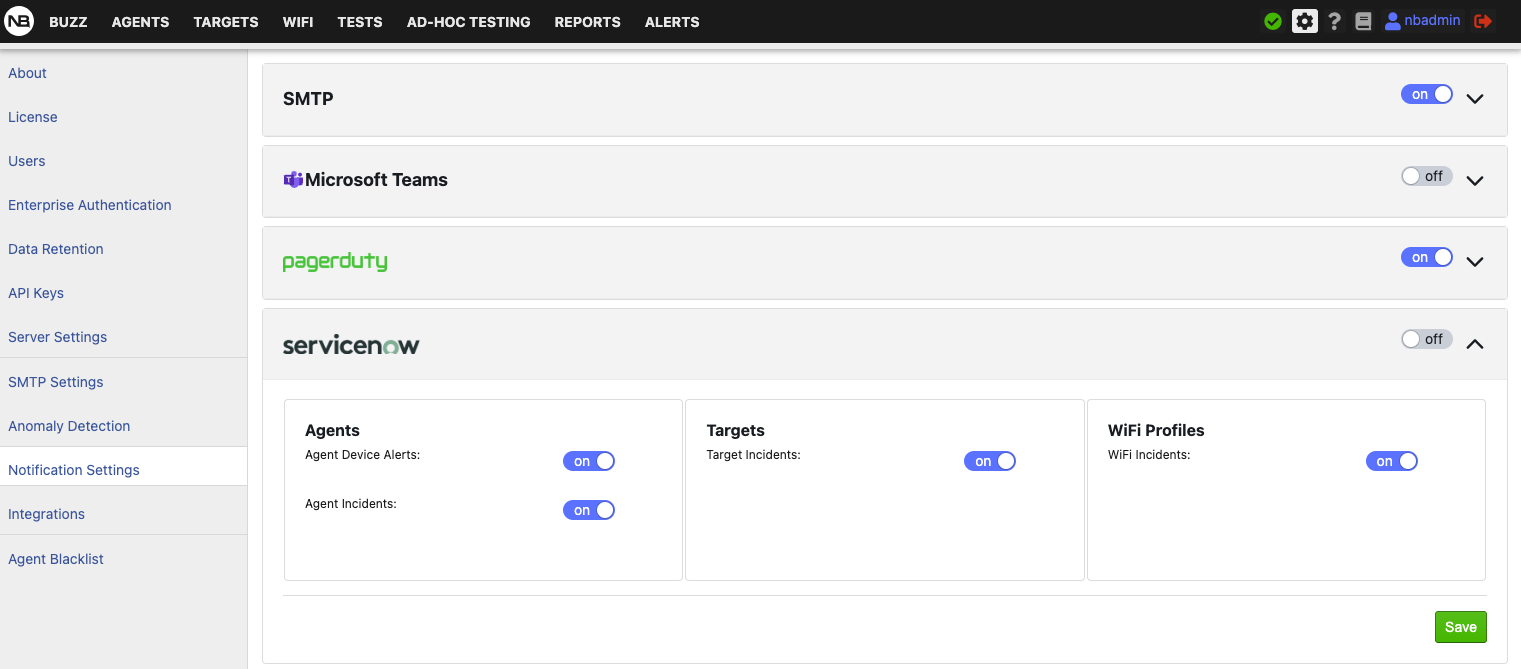Click the SMTP section heading

pos(308,99)
